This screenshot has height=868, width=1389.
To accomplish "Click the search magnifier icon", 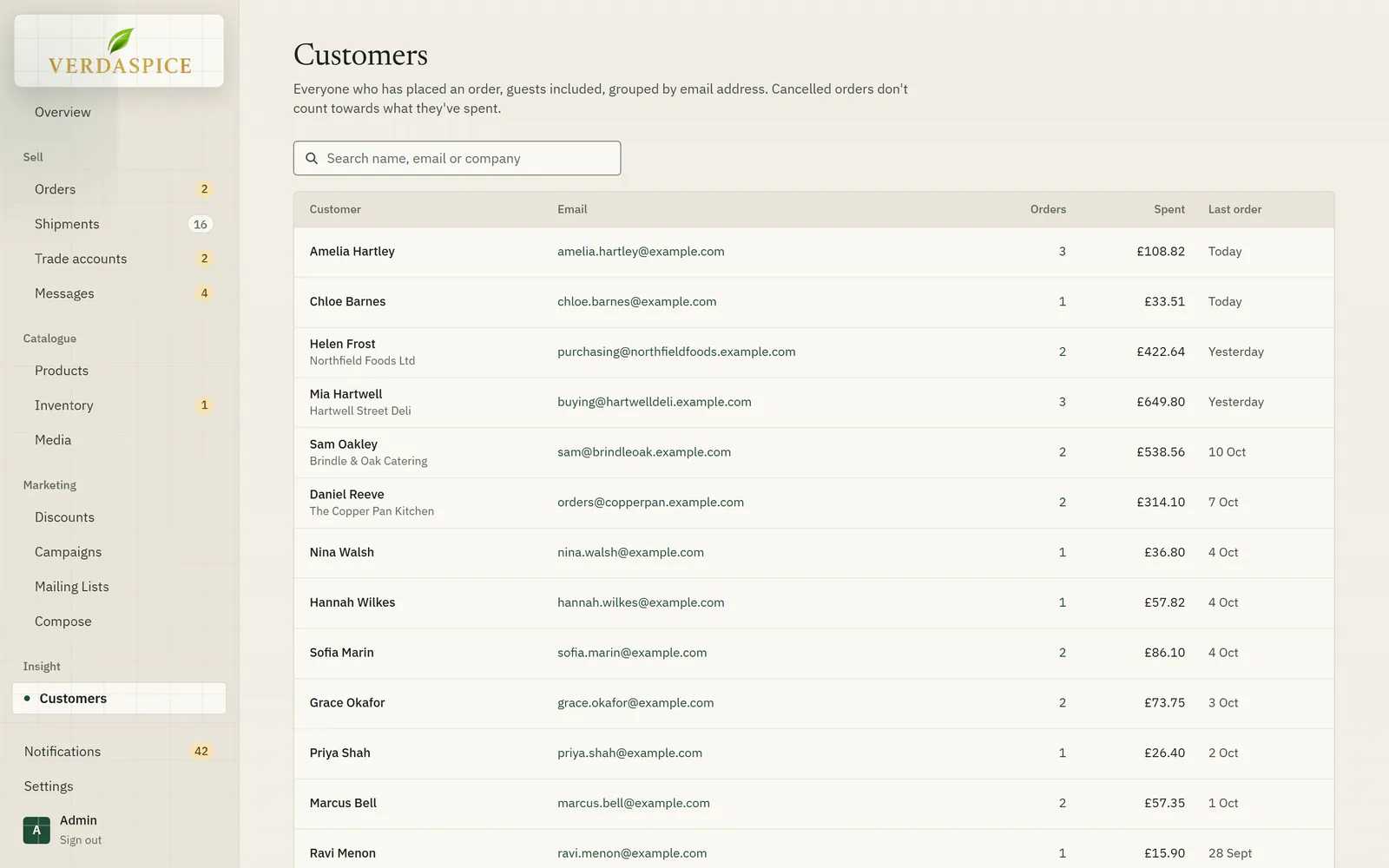I will click(x=312, y=159).
